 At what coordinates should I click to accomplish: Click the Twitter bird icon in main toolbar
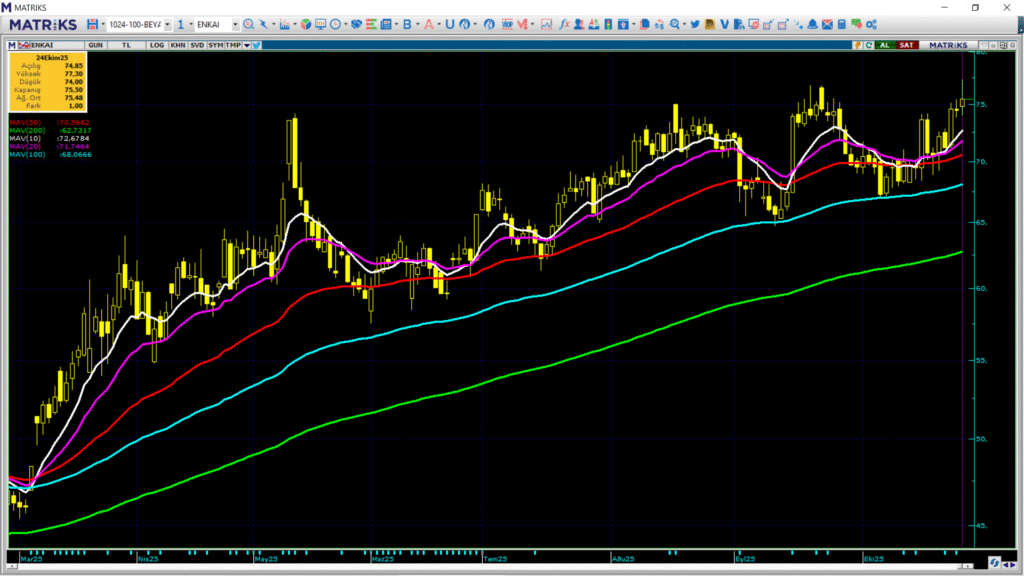click(694, 24)
